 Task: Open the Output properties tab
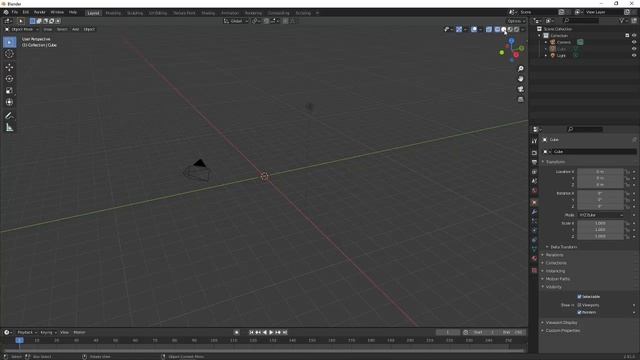pyautogui.click(x=534, y=162)
